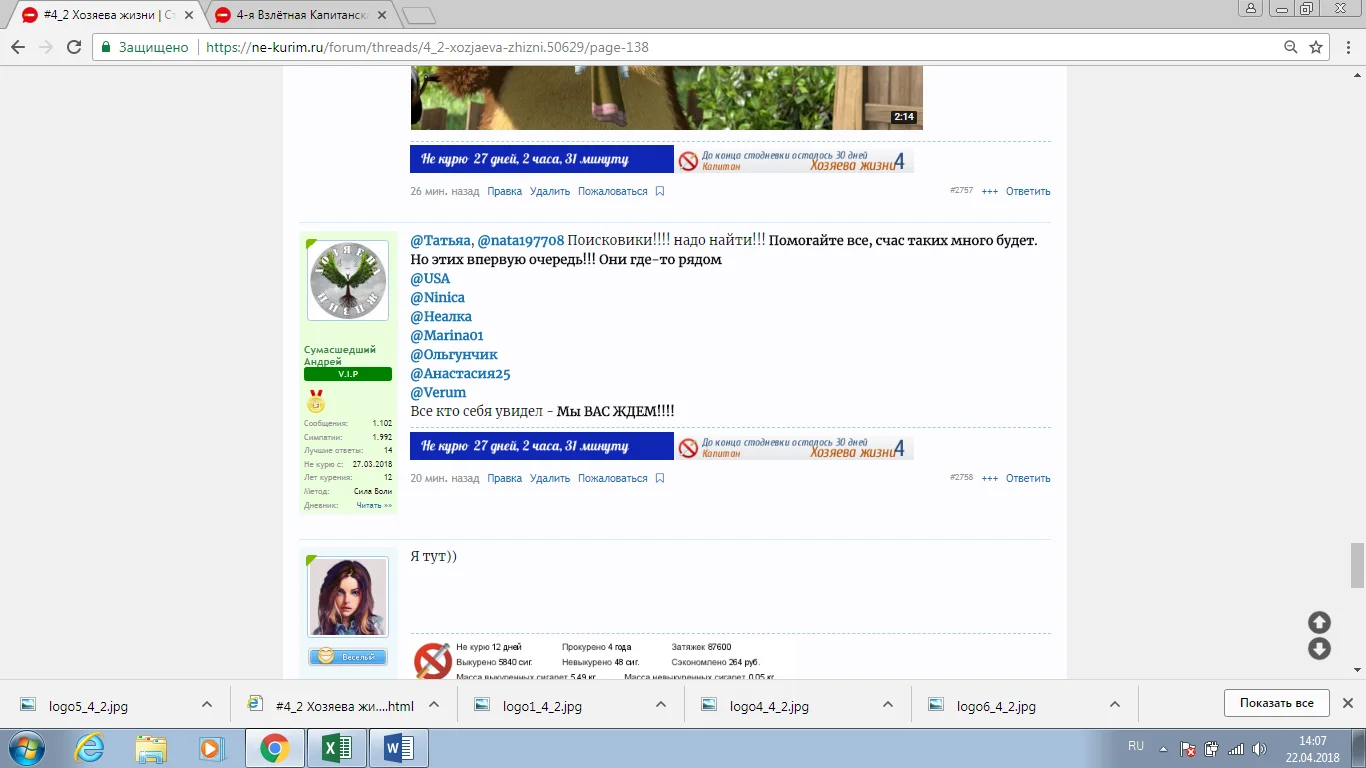Click the power plug tray icon
Image resolution: width=1366 pixels, height=768 pixels.
tap(1212, 749)
